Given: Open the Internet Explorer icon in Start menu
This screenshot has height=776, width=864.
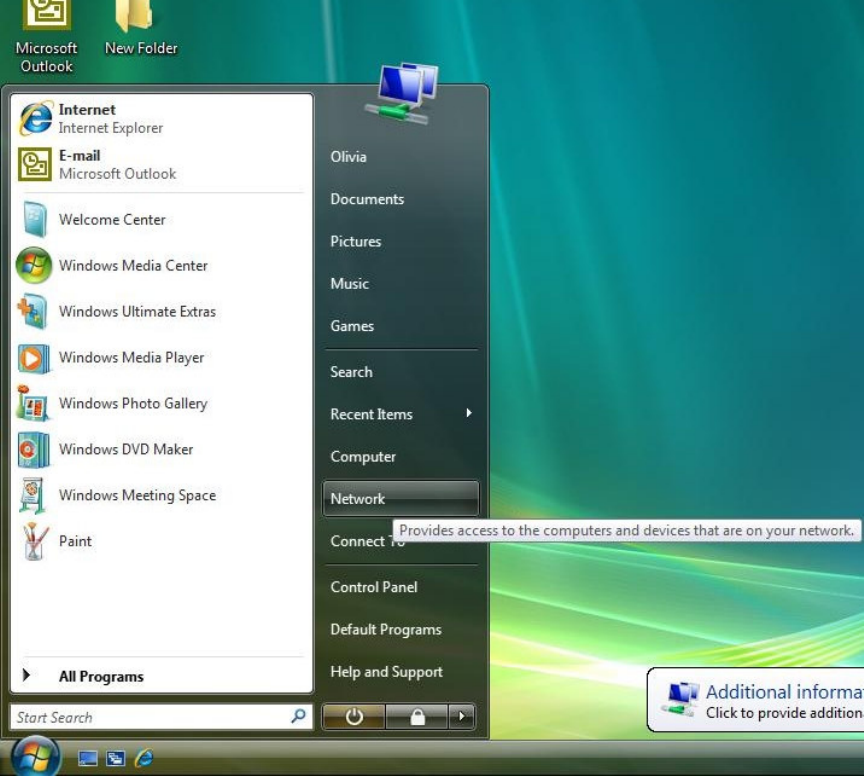Looking at the screenshot, I should [x=35, y=118].
